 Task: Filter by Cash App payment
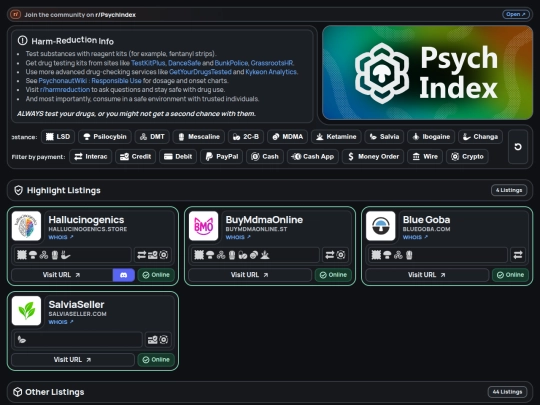coord(313,157)
